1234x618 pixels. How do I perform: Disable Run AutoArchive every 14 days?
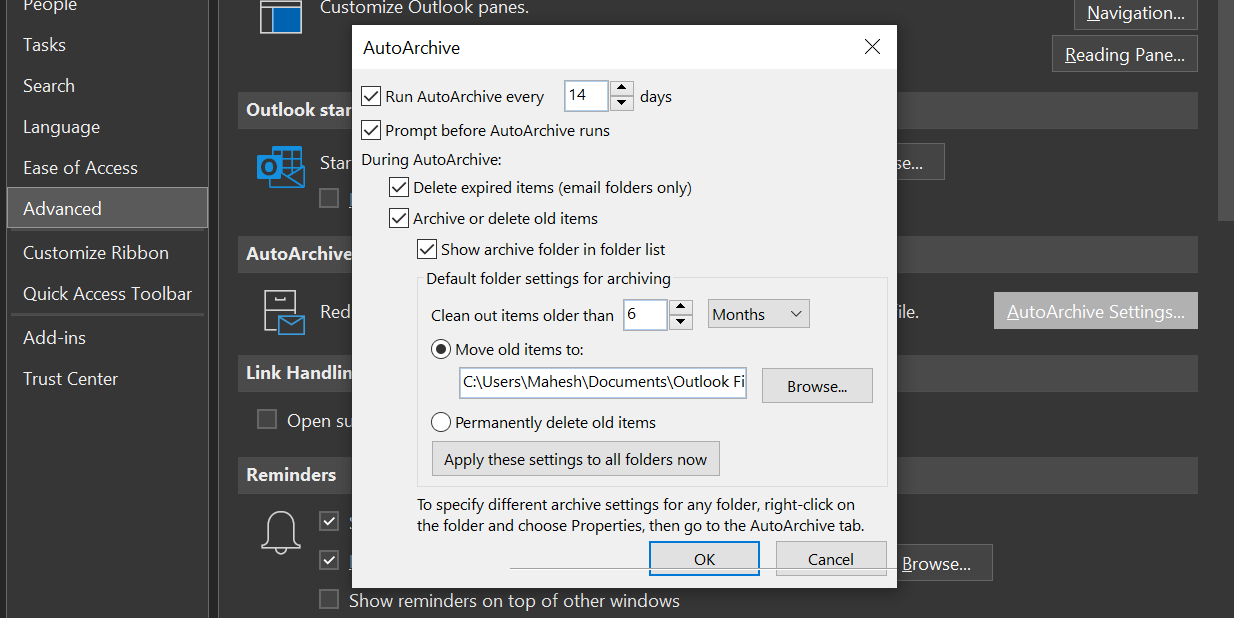pos(371,96)
